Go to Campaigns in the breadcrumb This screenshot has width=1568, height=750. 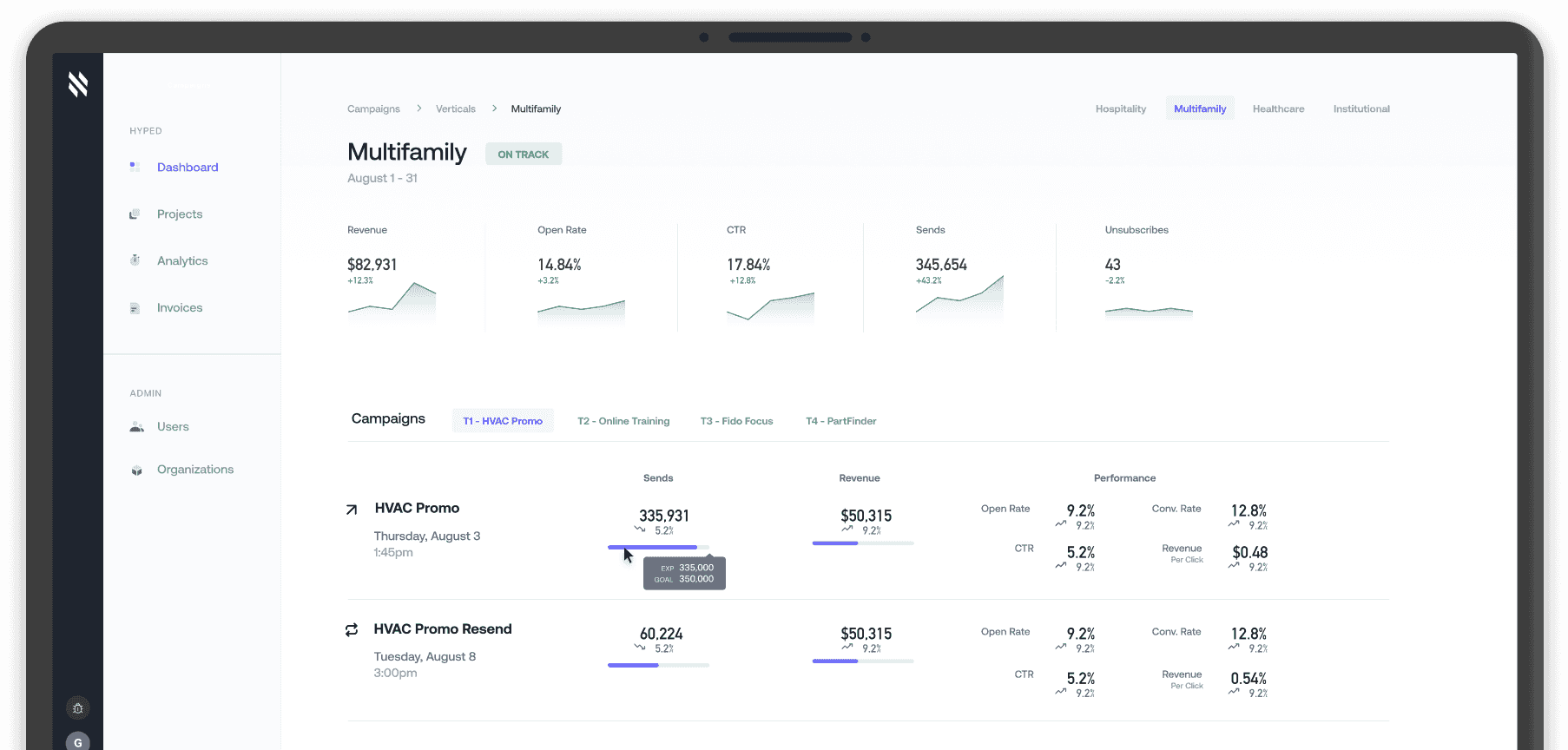click(373, 109)
